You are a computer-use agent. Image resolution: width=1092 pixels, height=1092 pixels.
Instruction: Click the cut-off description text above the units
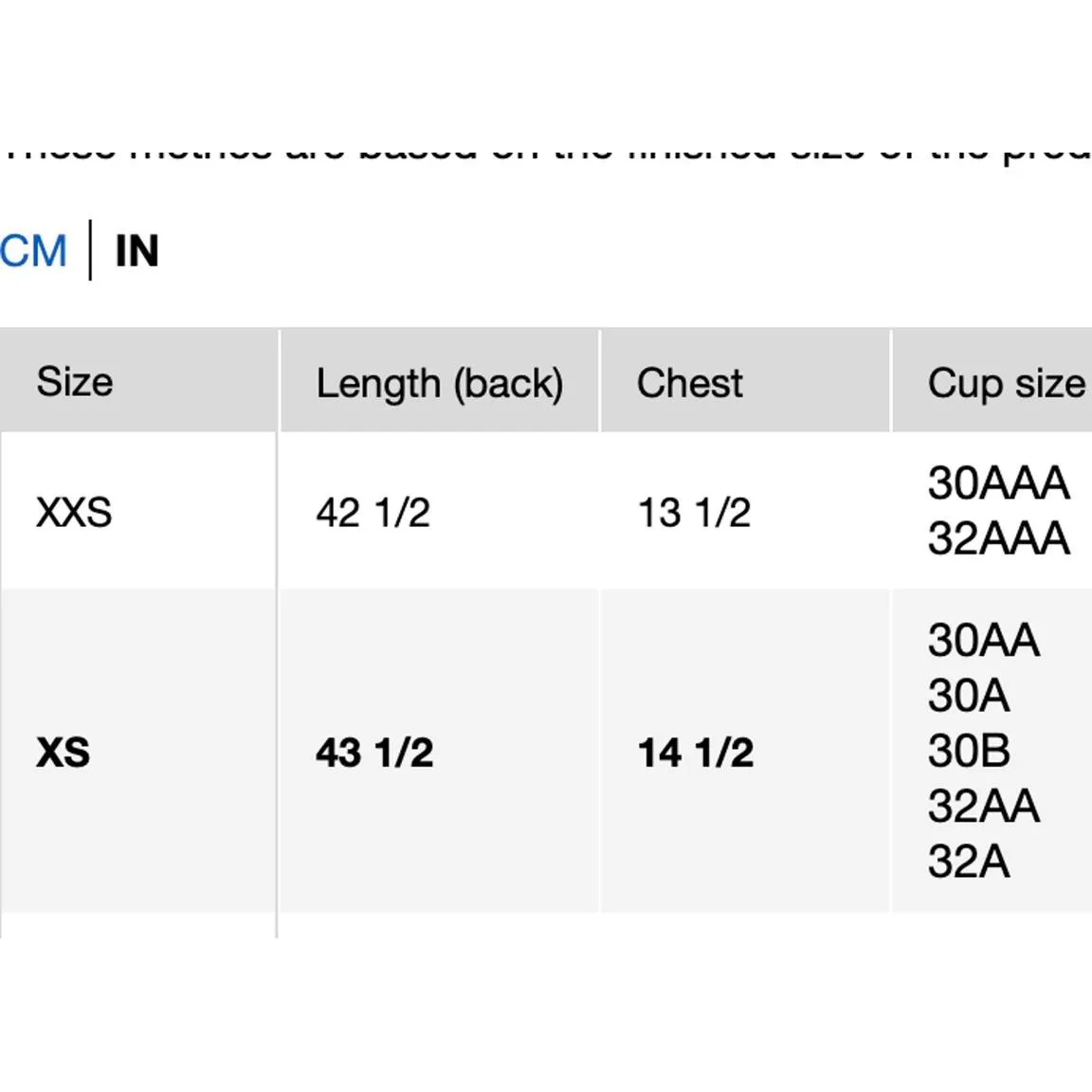546,152
